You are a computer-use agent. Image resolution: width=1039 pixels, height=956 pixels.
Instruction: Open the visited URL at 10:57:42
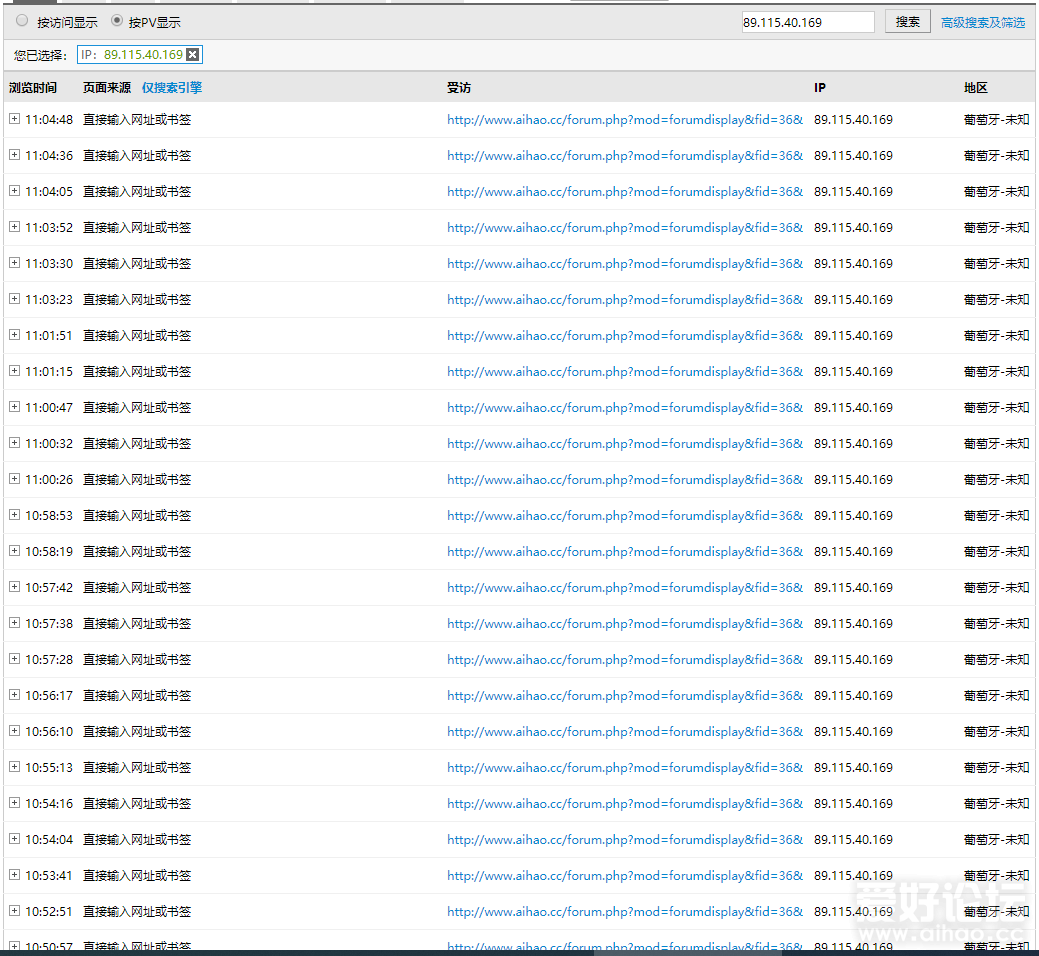625,588
